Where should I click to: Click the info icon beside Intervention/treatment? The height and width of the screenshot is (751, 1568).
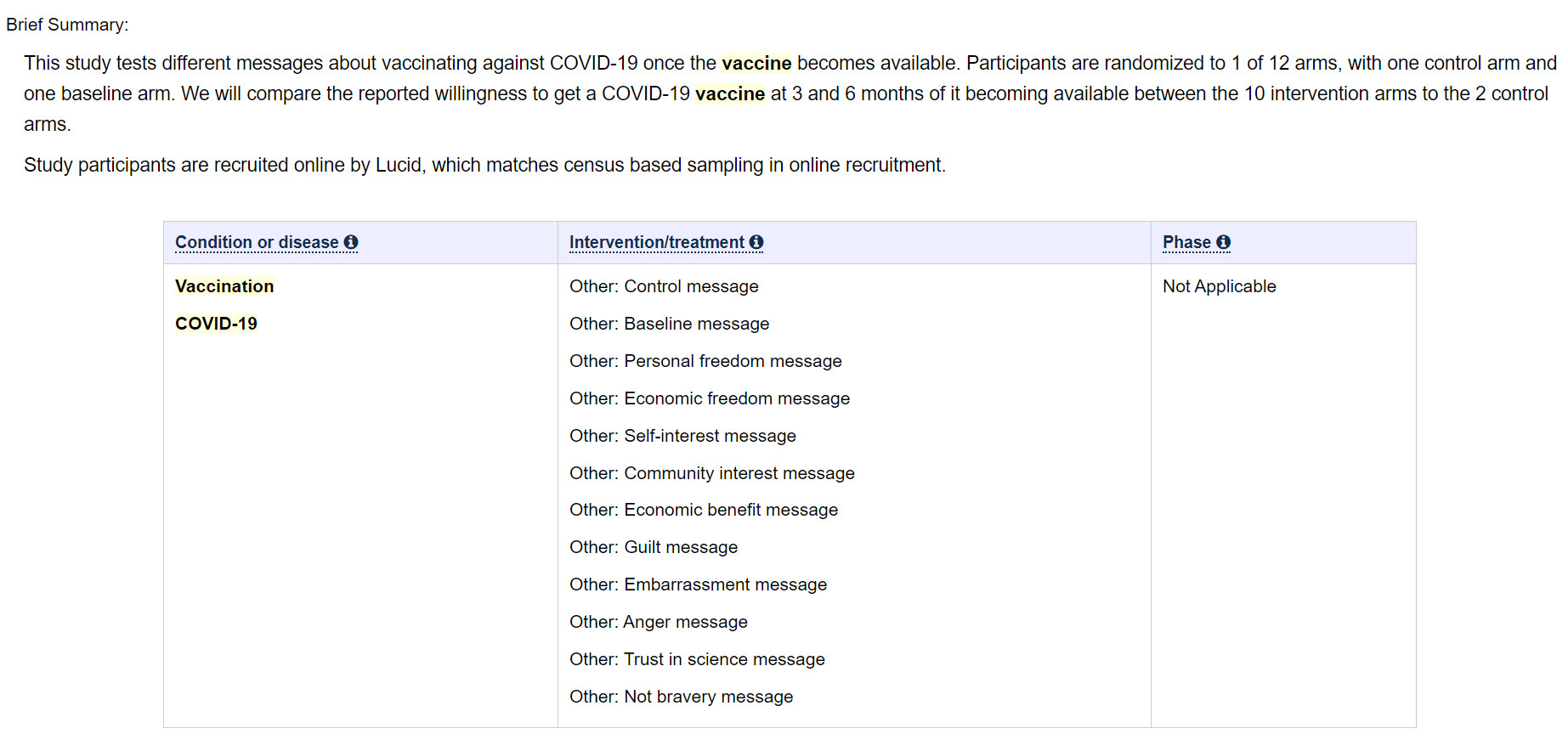756,242
